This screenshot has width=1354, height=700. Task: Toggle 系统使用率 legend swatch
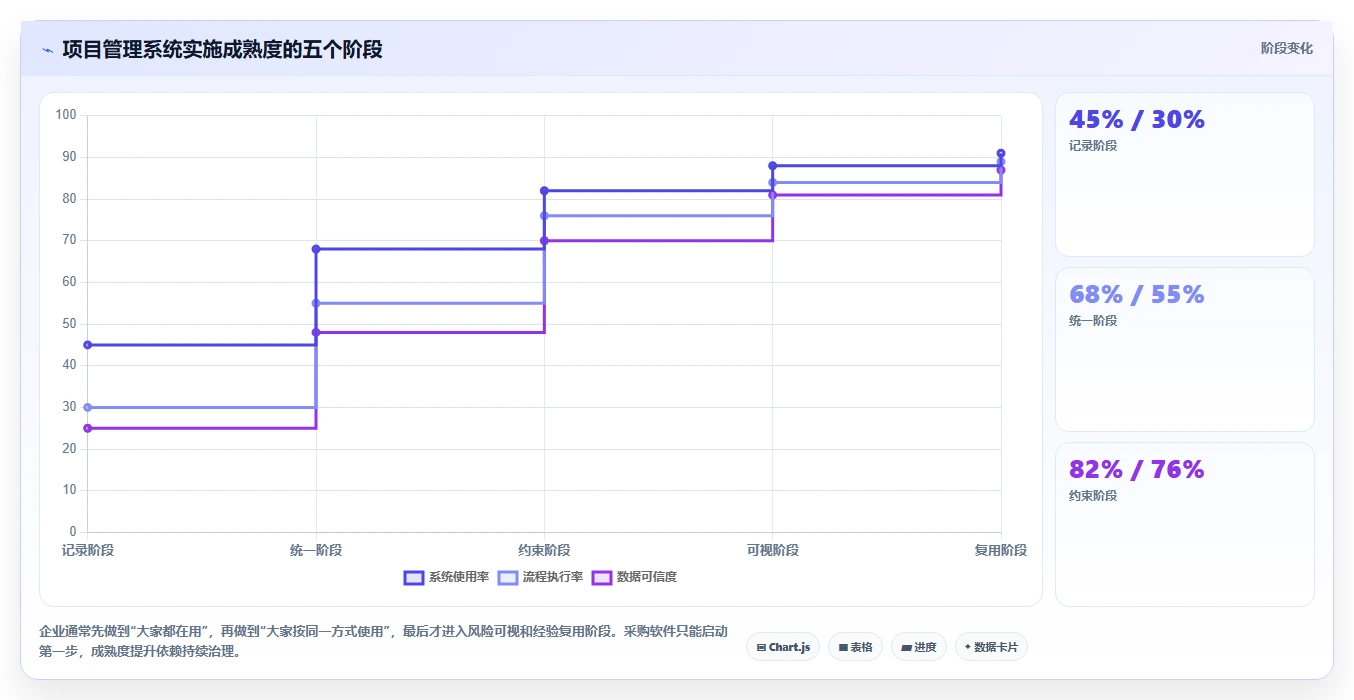[414, 577]
